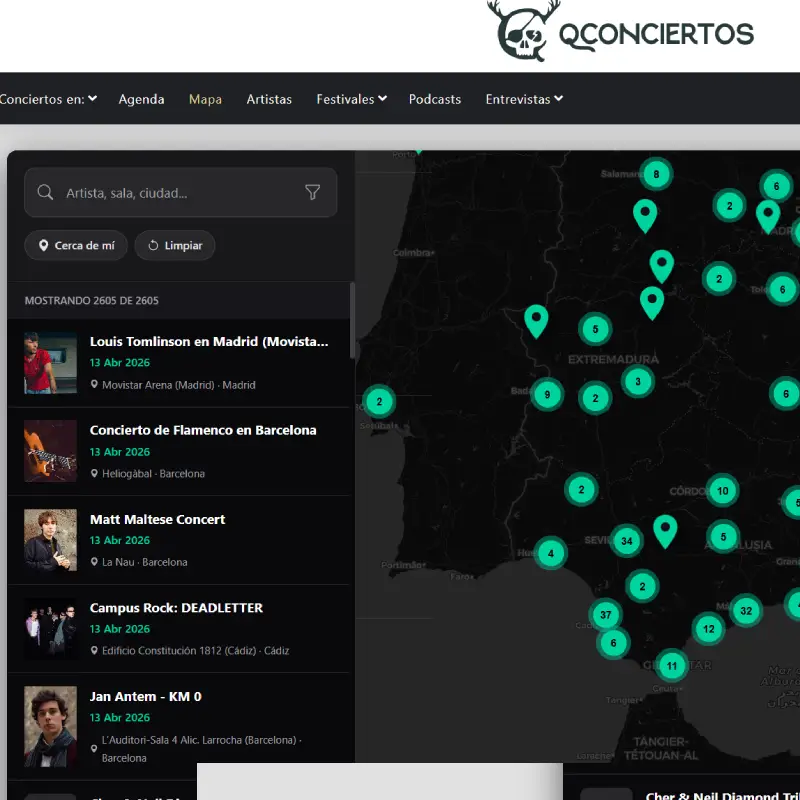Click the search magnifier icon
The width and height of the screenshot is (800, 800).
45,192
